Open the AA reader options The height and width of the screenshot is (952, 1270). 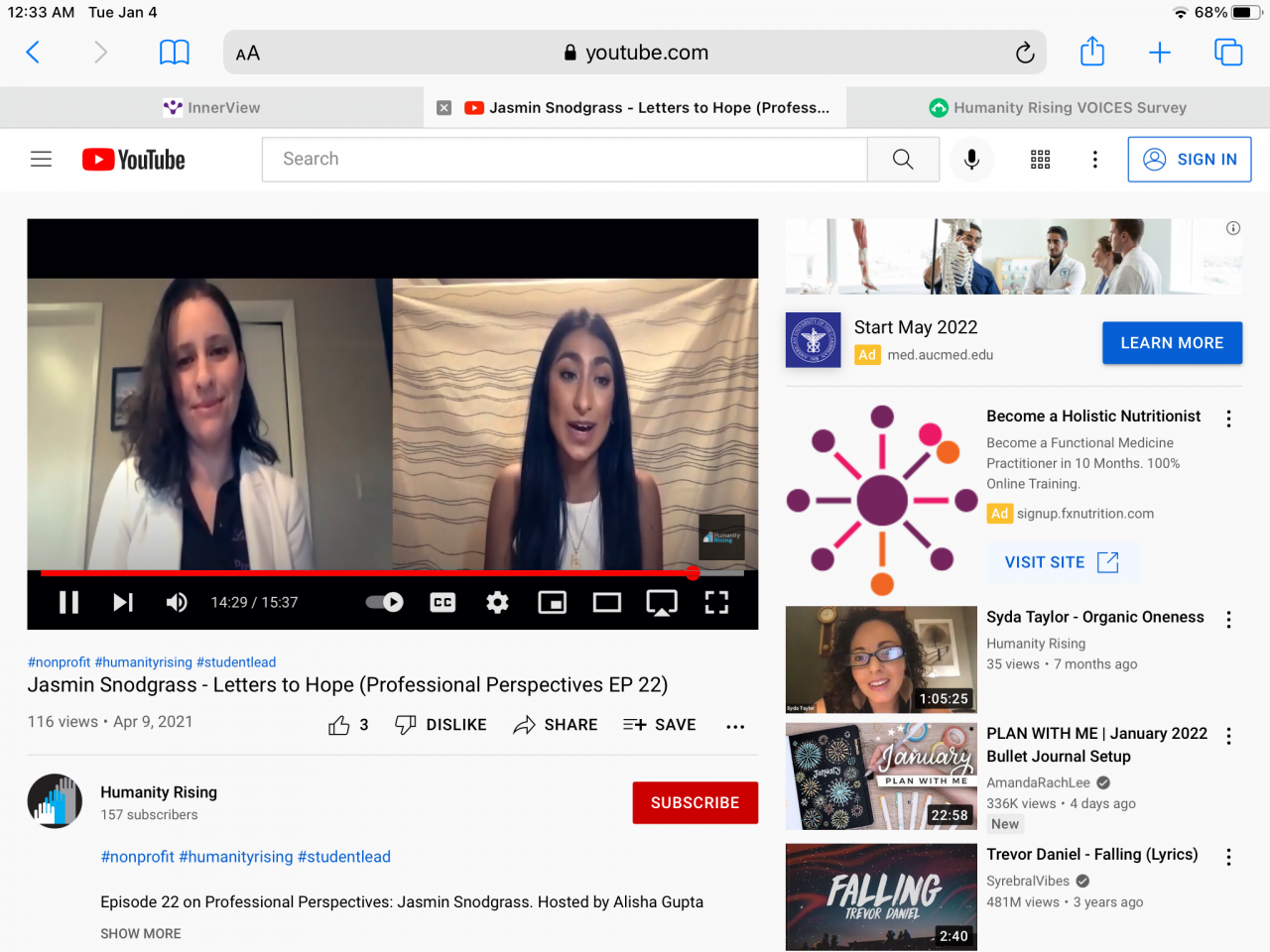point(248,54)
